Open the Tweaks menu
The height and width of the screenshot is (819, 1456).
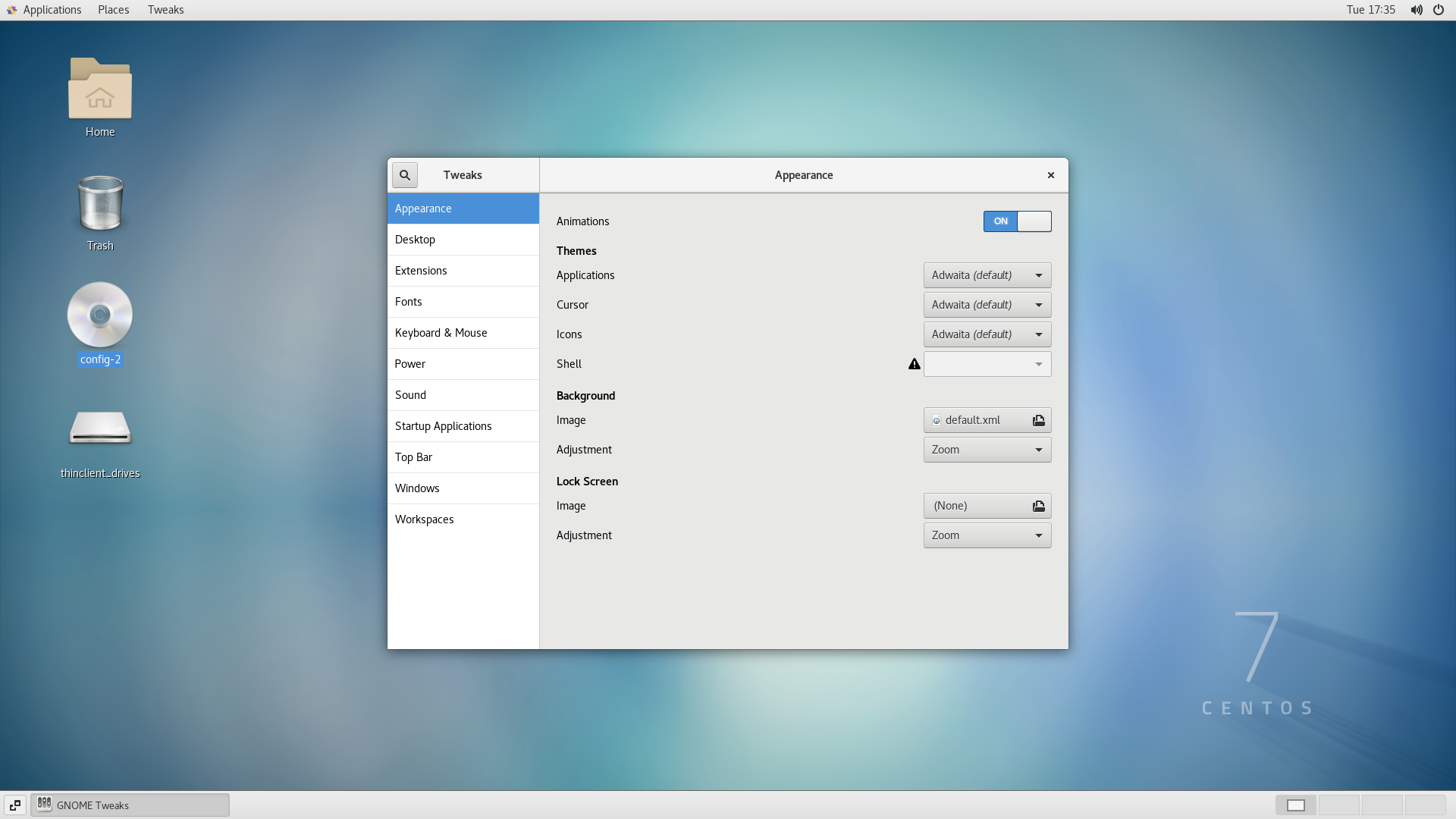click(x=165, y=9)
